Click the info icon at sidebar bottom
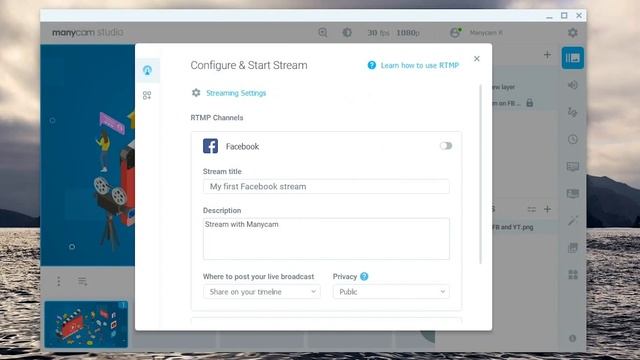Screen dimensions: 640x360 [573, 338]
